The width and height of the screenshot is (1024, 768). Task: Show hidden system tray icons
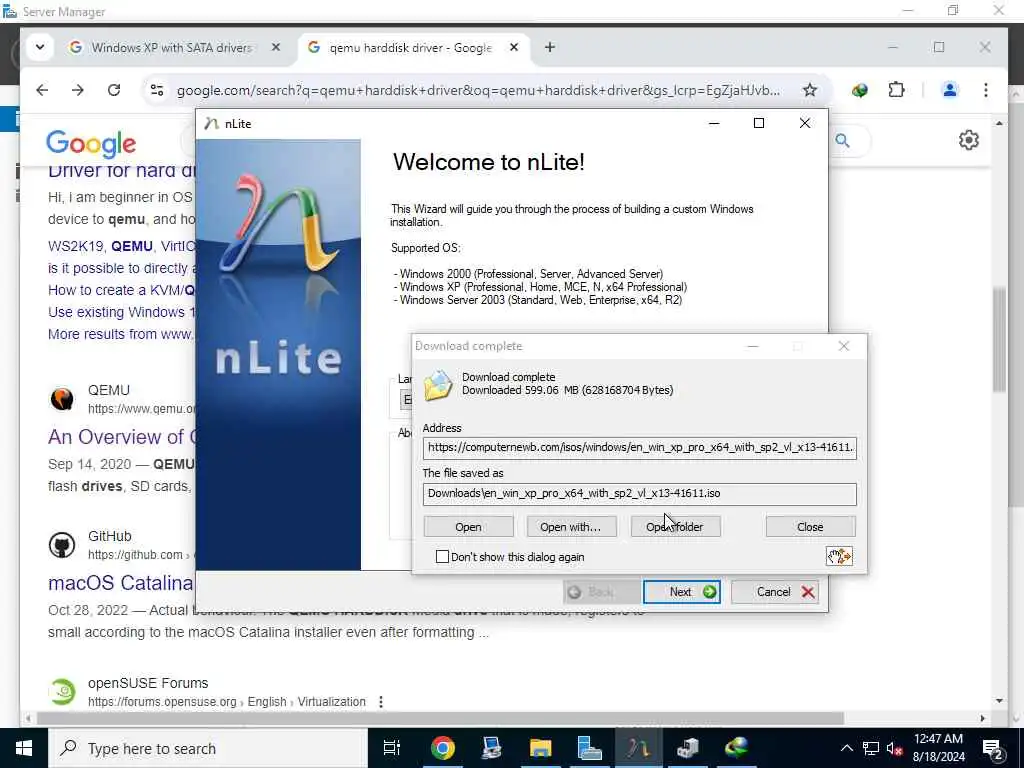click(x=846, y=748)
